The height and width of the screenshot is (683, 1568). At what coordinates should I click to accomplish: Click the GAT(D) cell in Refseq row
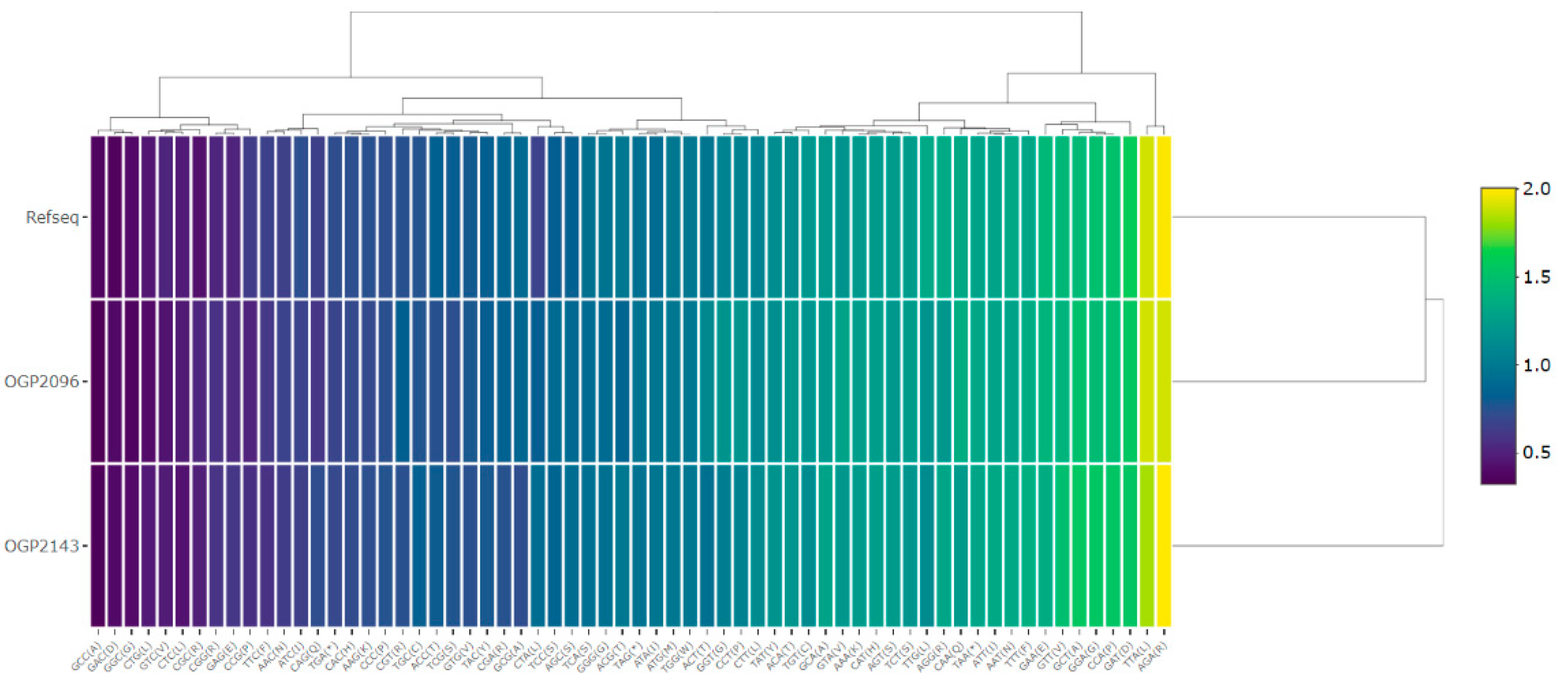[x=1130, y=217]
